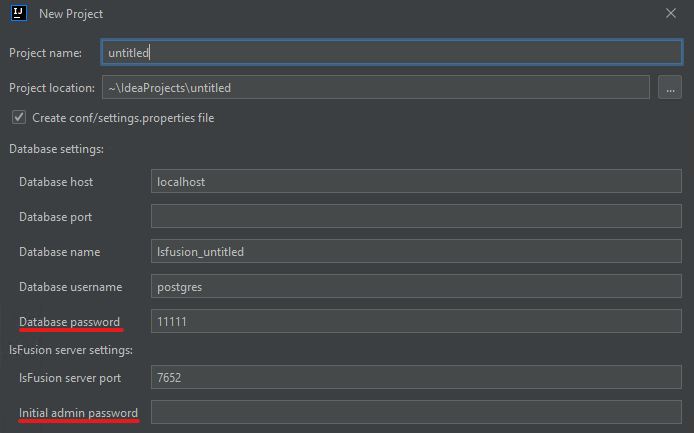Click the New Project title text
694x433 pixels.
(x=71, y=14)
